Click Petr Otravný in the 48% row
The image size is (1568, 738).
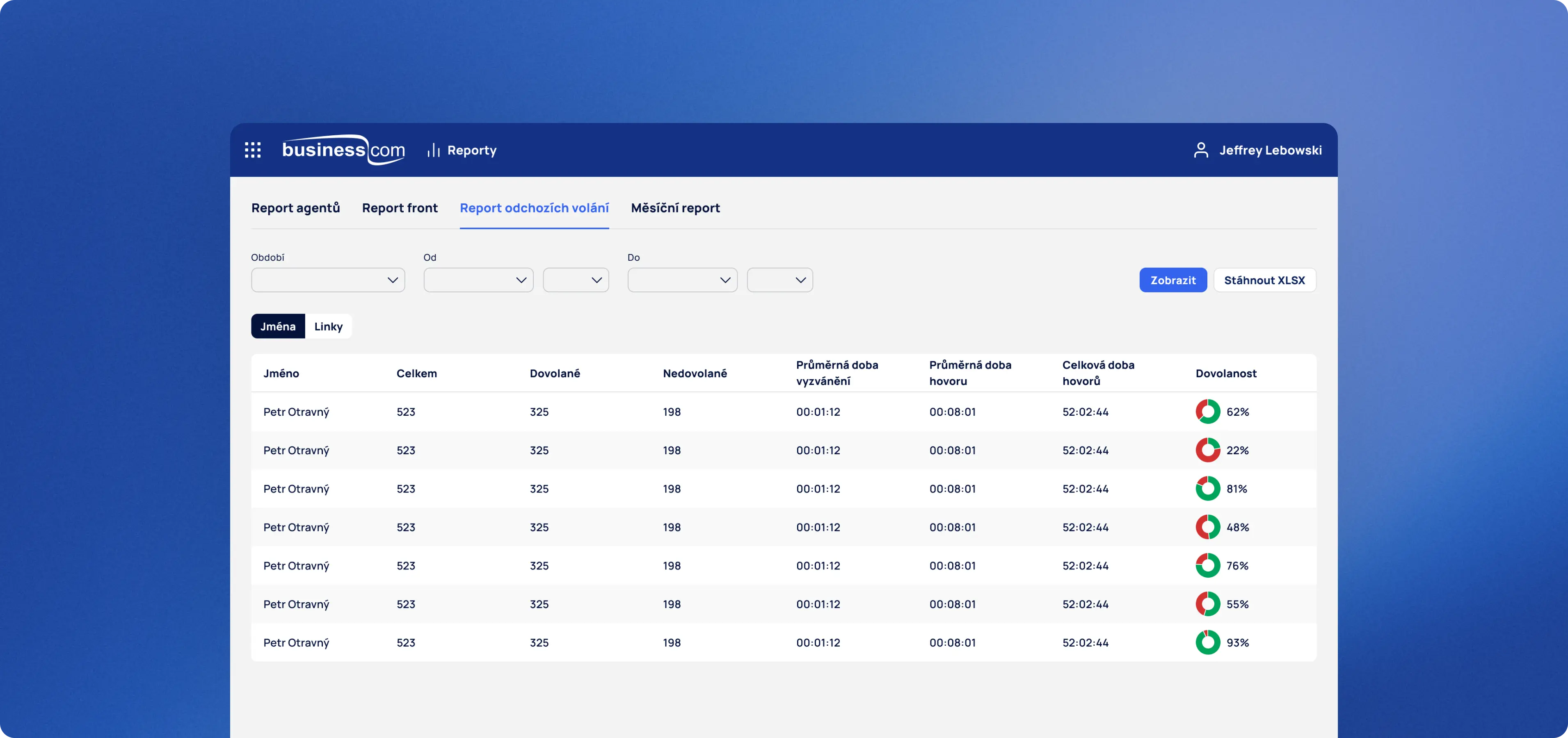[x=297, y=527]
